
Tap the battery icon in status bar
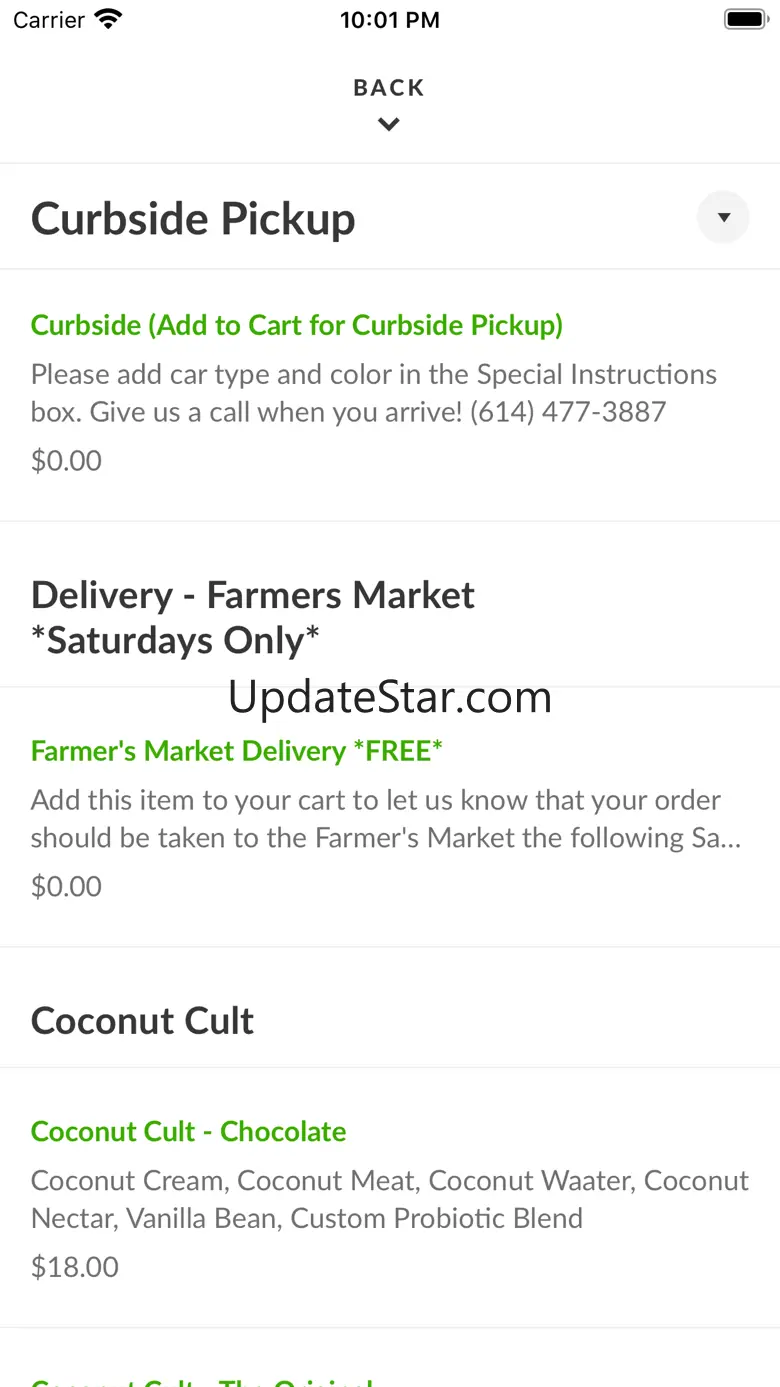pos(744,19)
